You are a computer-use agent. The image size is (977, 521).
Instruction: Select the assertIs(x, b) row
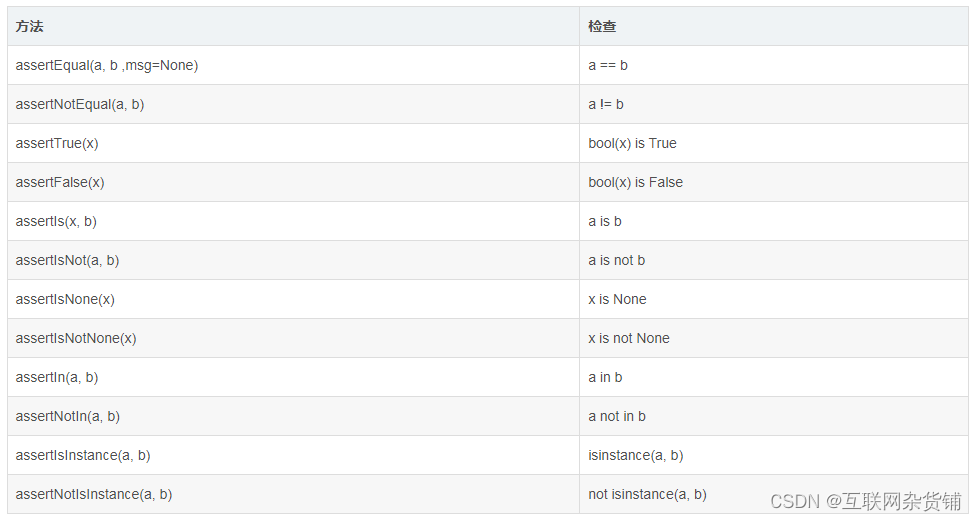coord(487,221)
